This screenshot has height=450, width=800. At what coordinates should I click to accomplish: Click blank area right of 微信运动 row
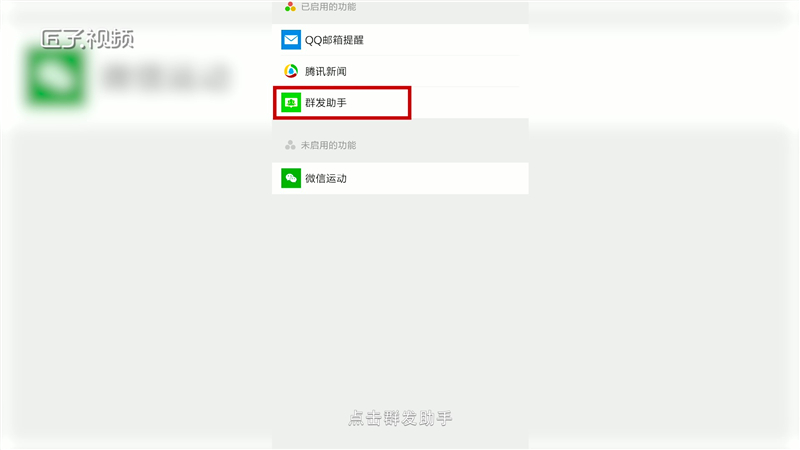click(438, 178)
